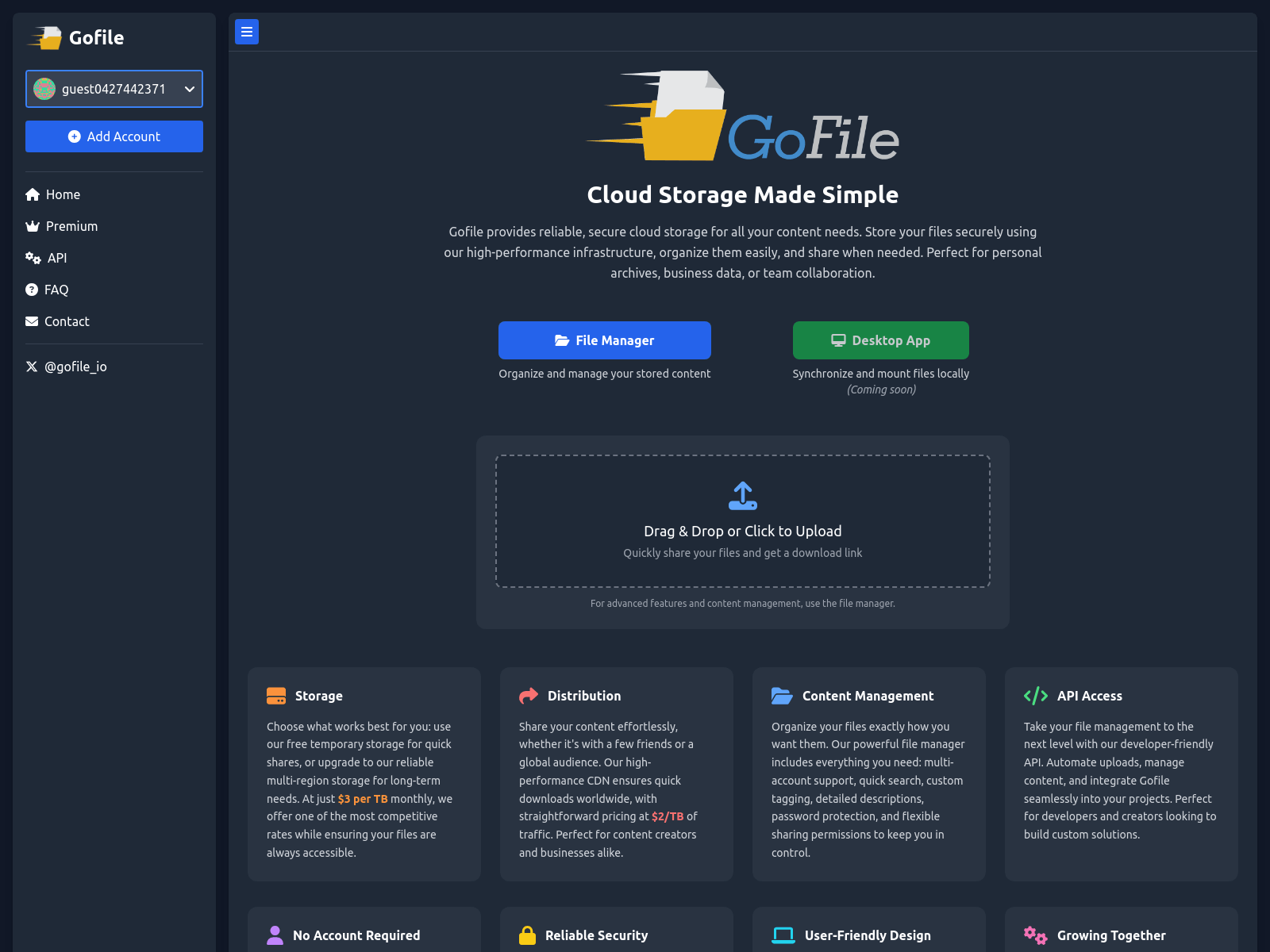Click the '$2/TB' price text
The height and width of the screenshot is (952, 1270).
pyautogui.click(x=668, y=816)
